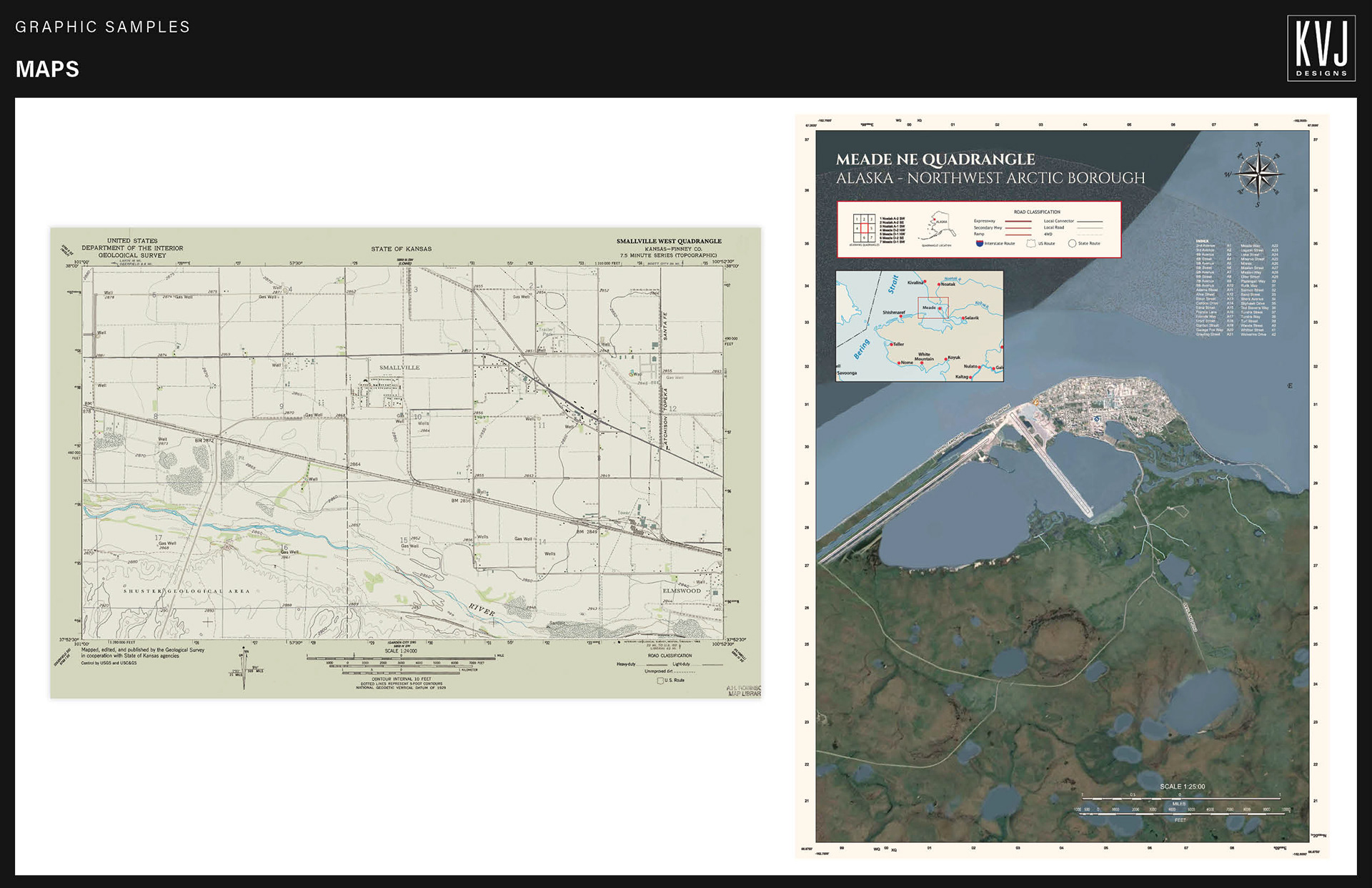Click the SMALLVILLE WEST QUADRANGLE title text
The image size is (1372, 888).
(669, 241)
